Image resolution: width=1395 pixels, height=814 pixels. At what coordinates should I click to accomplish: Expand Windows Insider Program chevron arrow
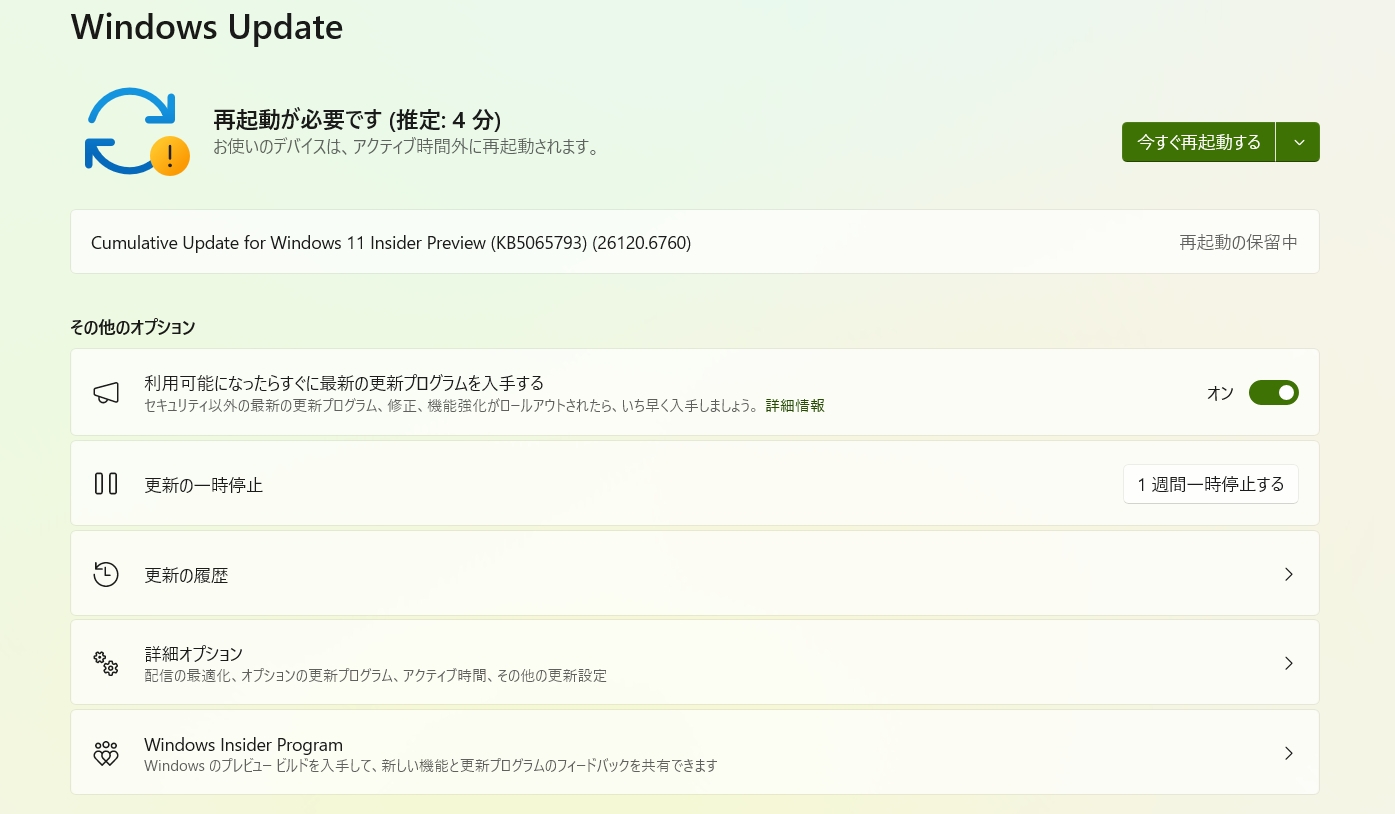tap(1289, 753)
